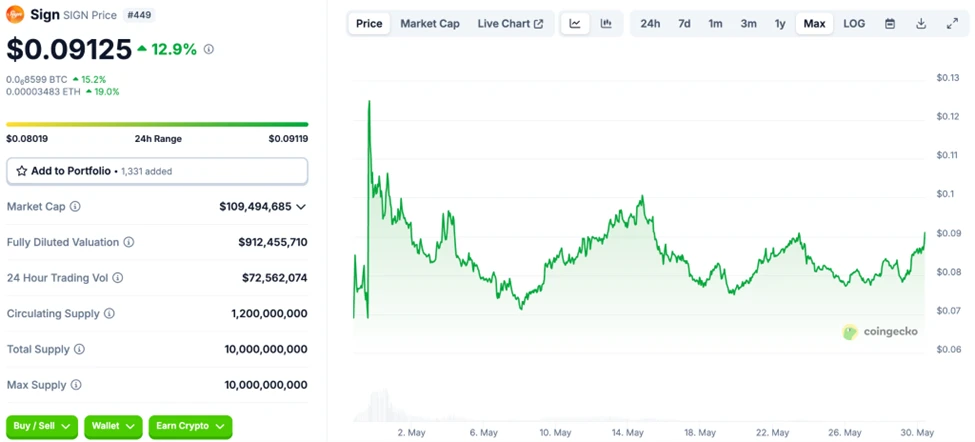Expand chart to fullscreen
This screenshot has height=442, width=975.
[x=952, y=24]
